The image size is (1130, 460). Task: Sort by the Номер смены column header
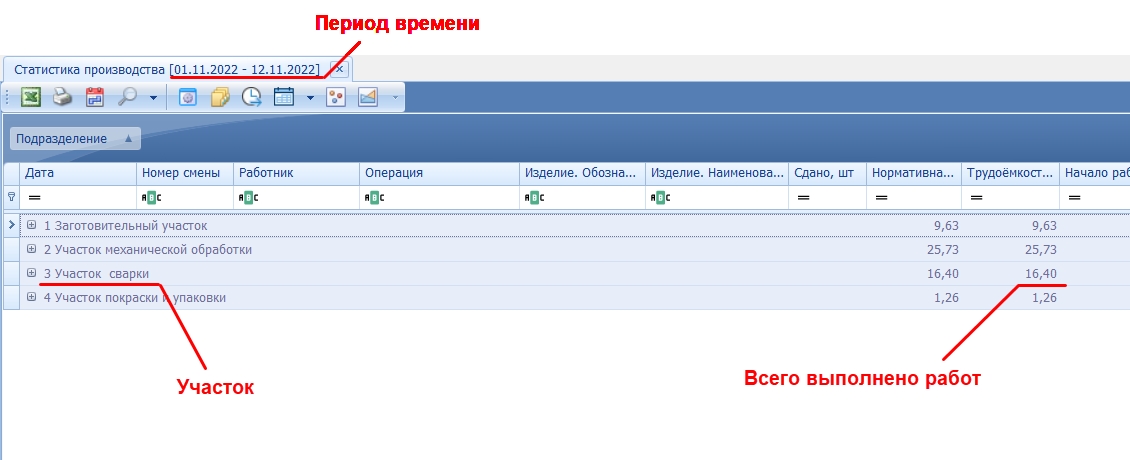[184, 173]
